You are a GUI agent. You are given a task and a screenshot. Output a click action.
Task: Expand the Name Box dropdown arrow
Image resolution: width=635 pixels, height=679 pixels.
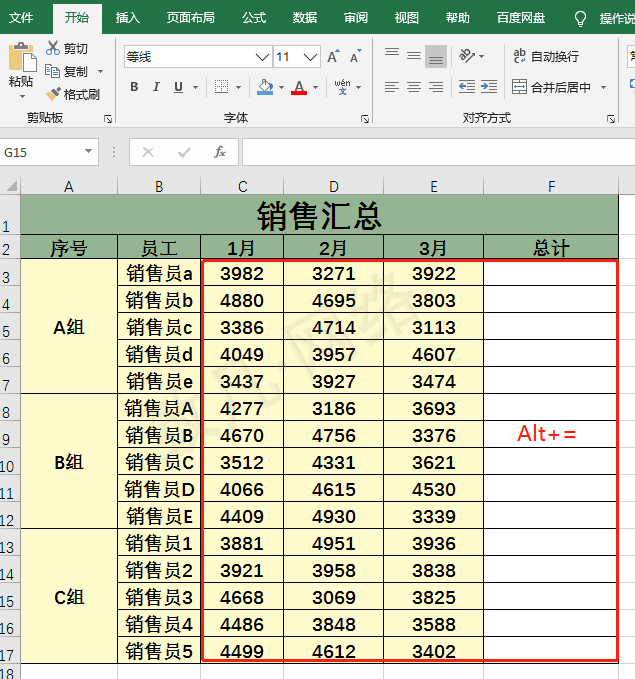(88, 152)
